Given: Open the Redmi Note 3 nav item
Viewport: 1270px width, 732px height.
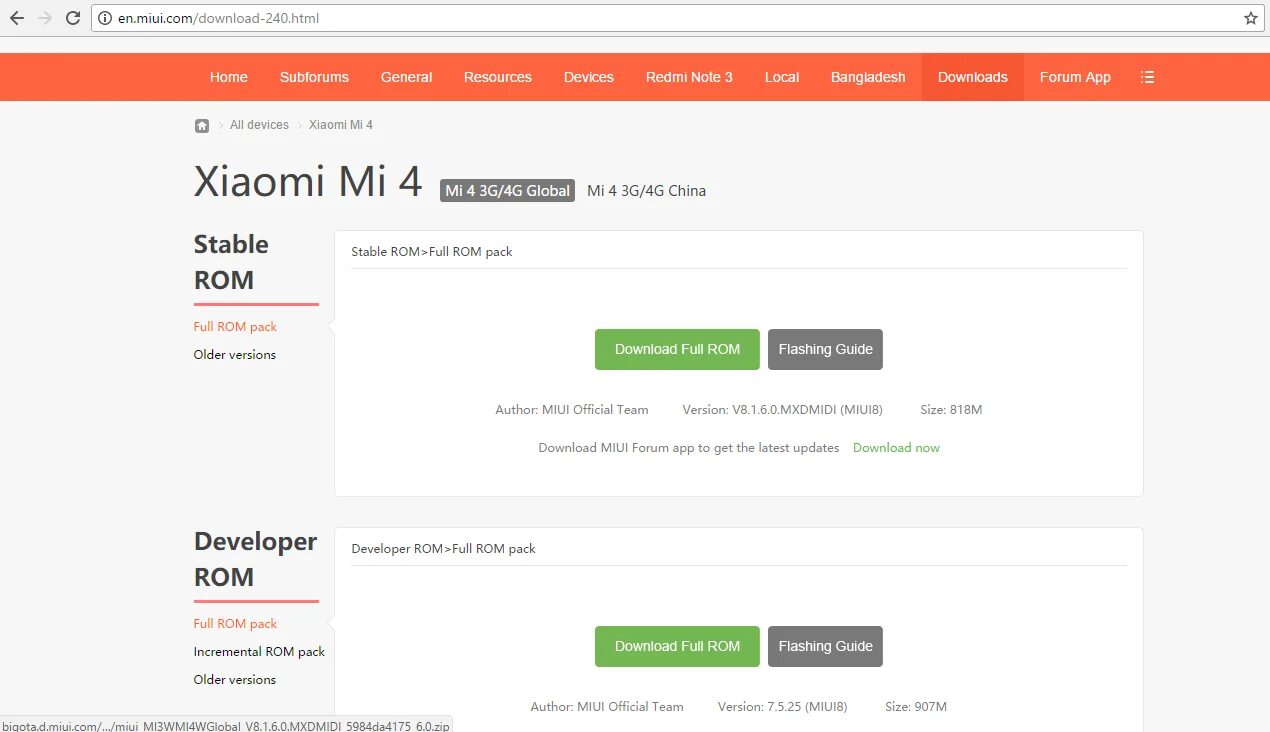Looking at the screenshot, I should pos(689,77).
